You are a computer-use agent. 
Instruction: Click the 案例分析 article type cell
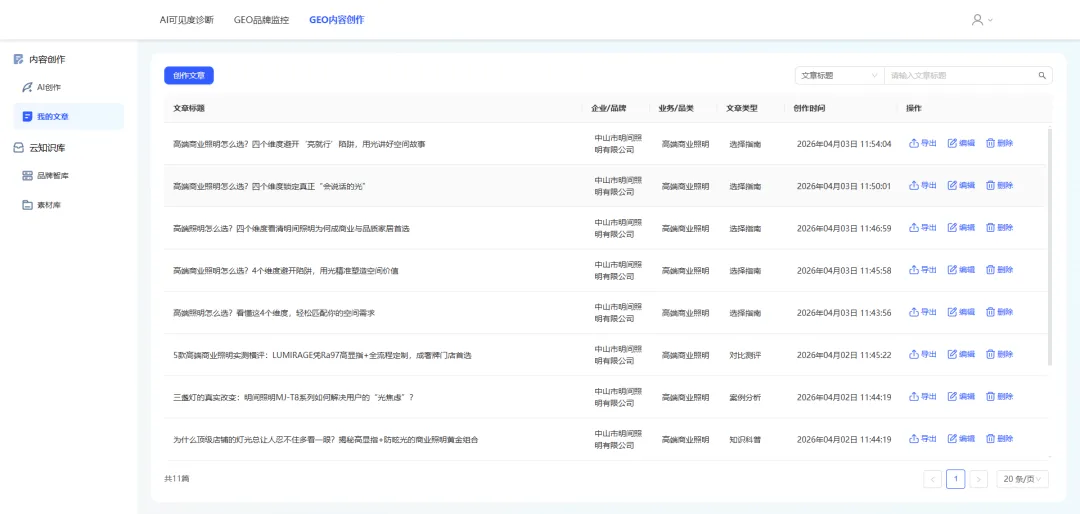click(745, 398)
